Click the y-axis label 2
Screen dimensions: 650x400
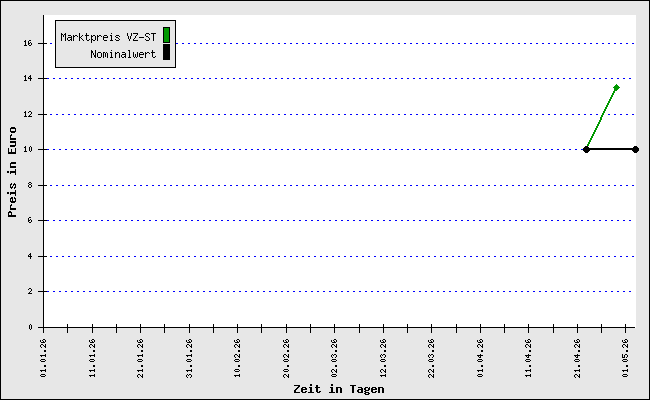[30, 291]
